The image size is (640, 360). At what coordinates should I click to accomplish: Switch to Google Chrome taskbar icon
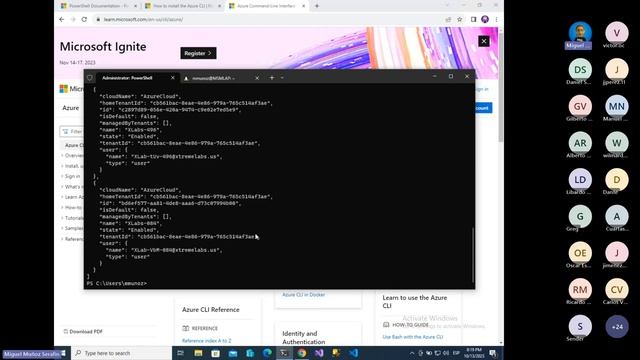(302, 353)
